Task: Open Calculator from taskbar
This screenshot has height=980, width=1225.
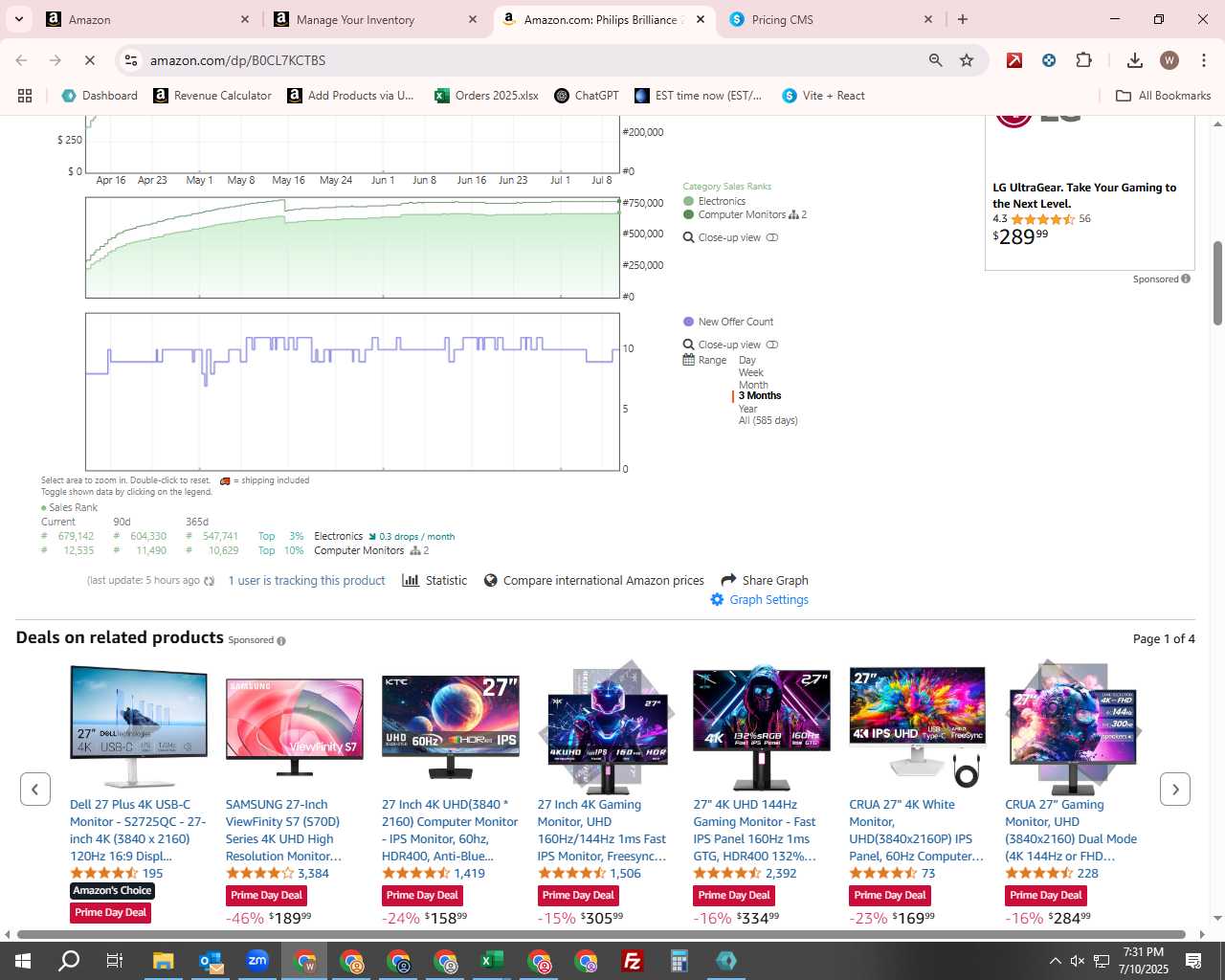Action: pos(679,961)
